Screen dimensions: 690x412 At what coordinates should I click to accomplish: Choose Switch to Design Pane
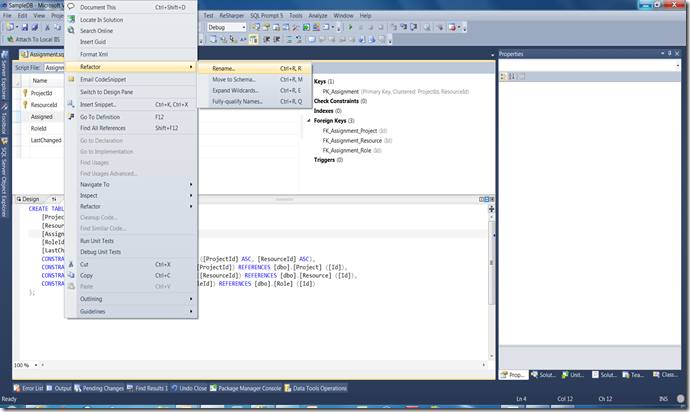tap(131, 92)
